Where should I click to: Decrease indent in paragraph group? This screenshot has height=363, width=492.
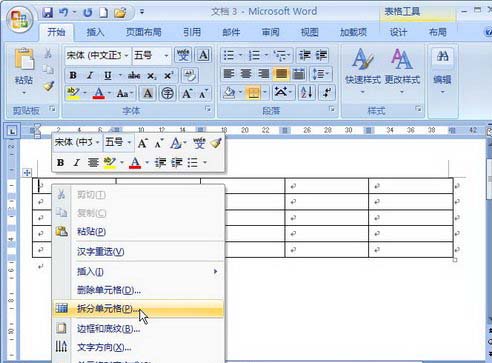(x=305, y=55)
